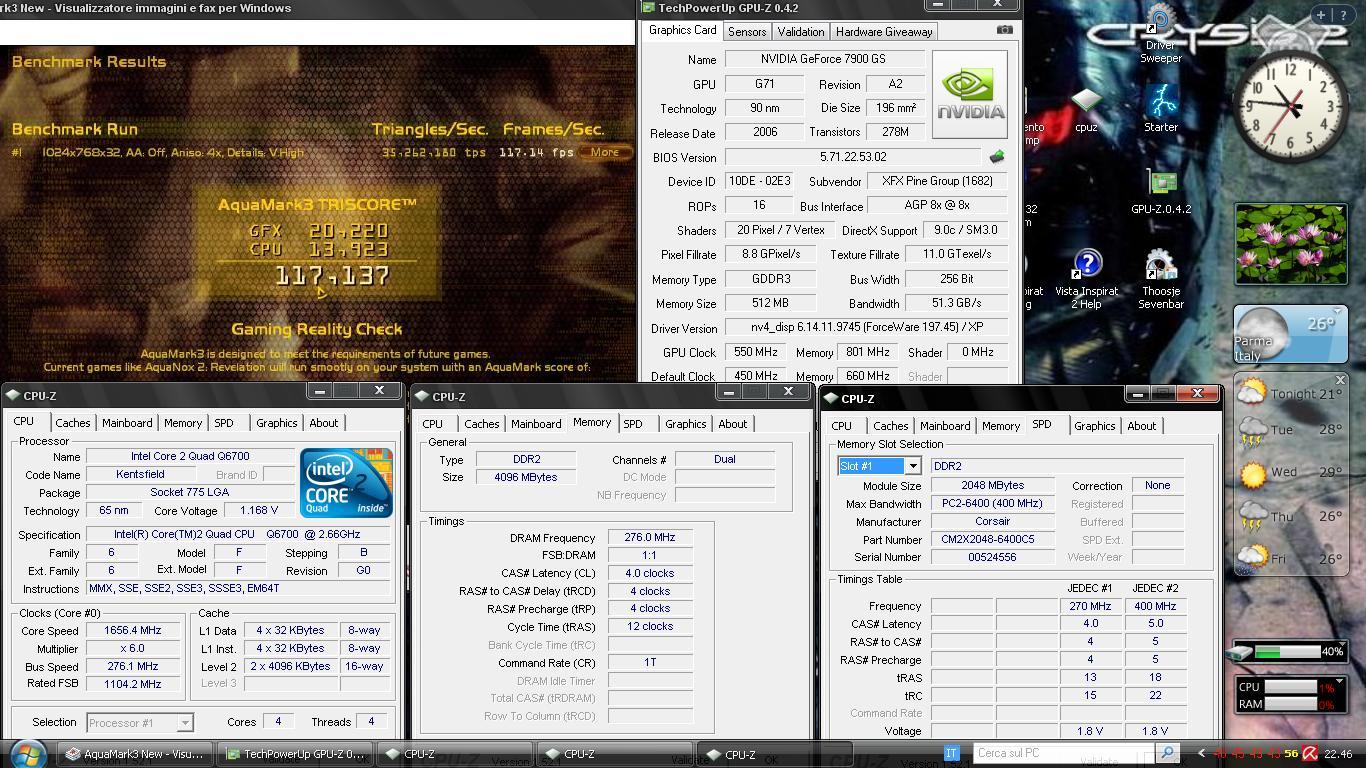This screenshot has width=1366, height=768.
Task: Click the DRAM Frequency 276.0 MHz value
Action: point(650,537)
